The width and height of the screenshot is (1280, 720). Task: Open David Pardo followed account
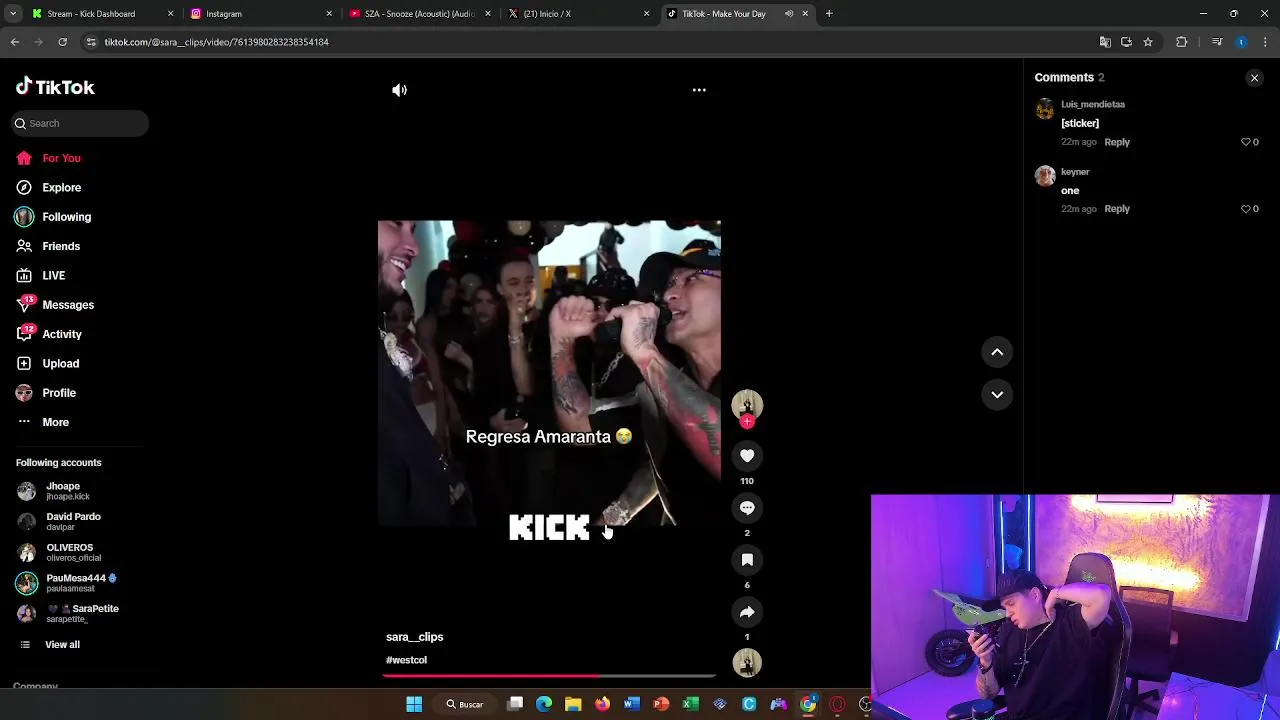click(x=73, y=521)
